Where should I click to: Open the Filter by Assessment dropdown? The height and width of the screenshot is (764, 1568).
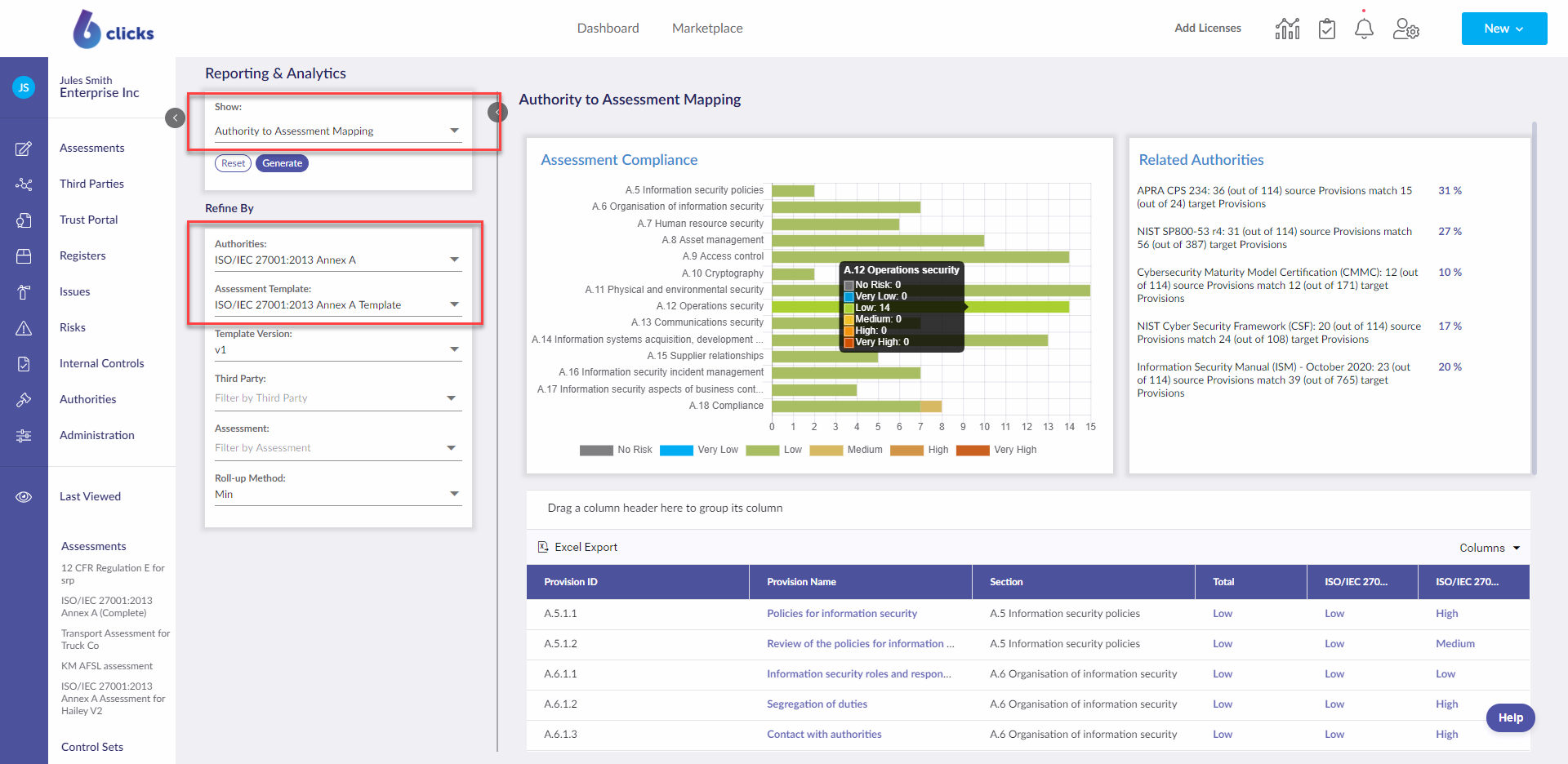tap(338, 448)
